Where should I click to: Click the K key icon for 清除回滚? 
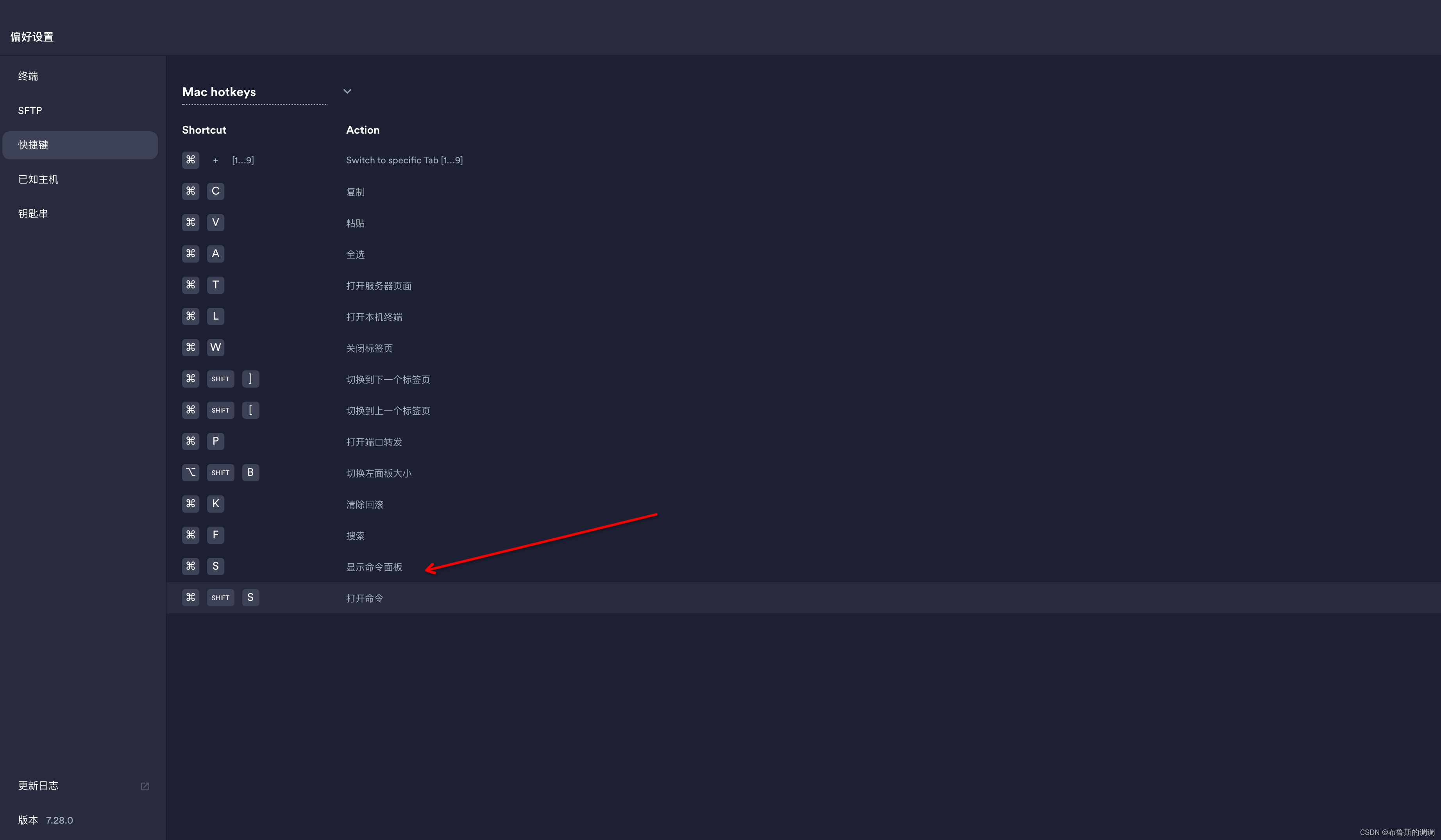216,504
